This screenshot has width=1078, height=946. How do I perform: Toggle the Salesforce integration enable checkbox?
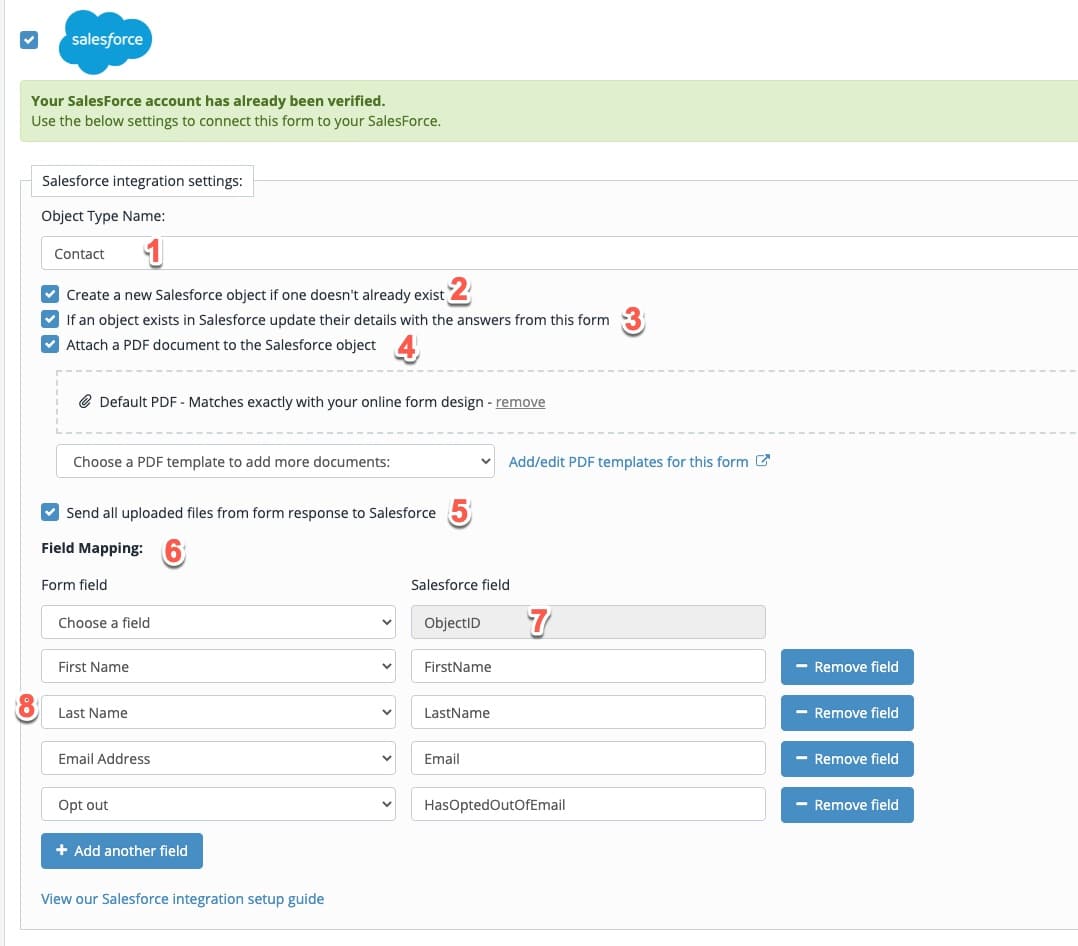(29, 40)
